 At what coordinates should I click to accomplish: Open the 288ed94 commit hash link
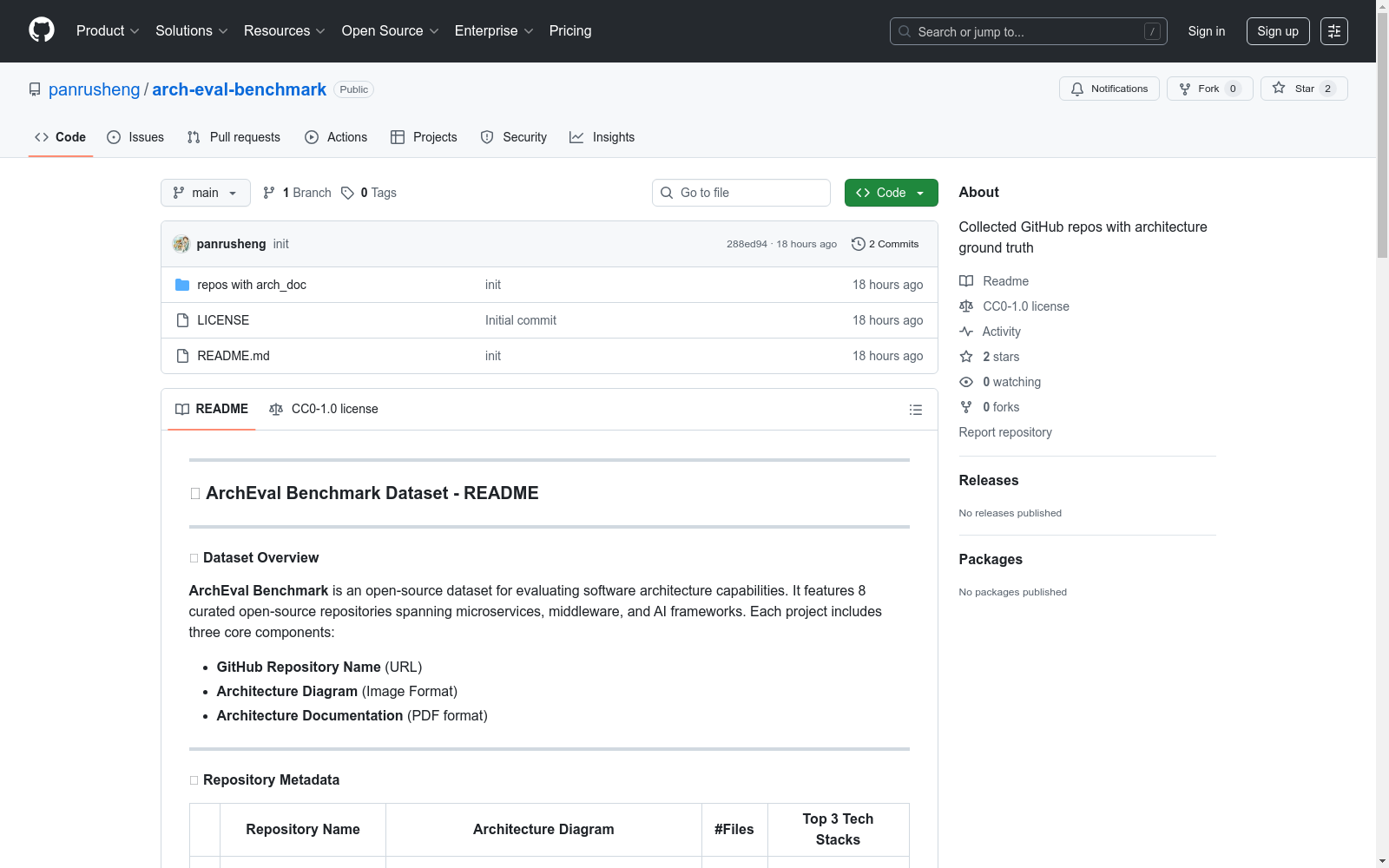click(x=747, y=244)
